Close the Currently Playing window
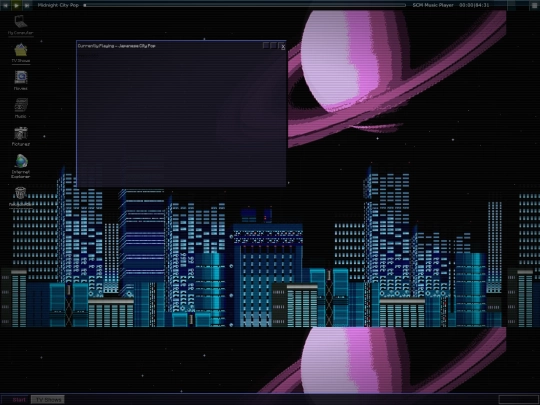This screenshot has width=540, height=405. click(x=282, y=46)
